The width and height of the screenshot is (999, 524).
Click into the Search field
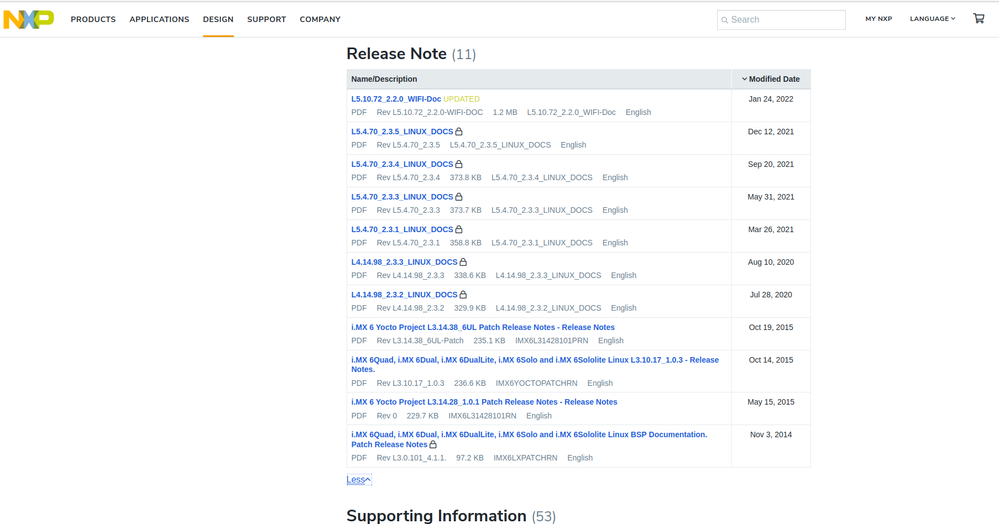781,20
